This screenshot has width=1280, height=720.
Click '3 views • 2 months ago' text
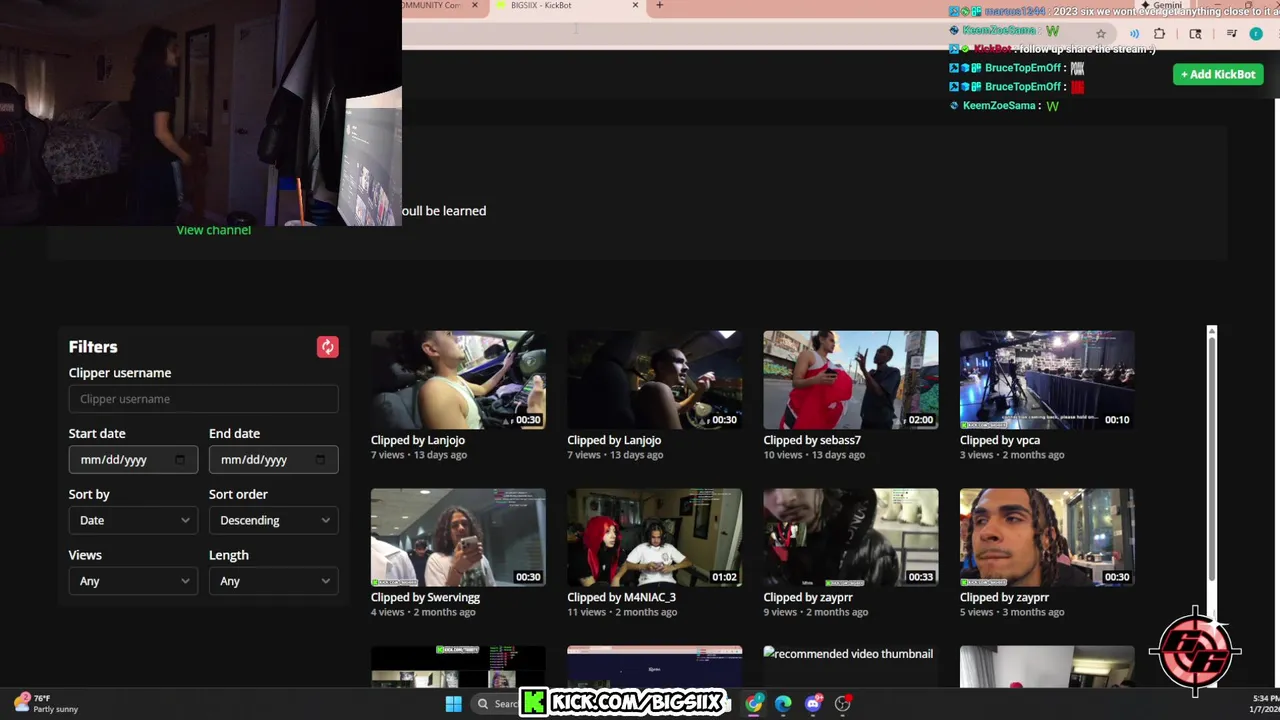click(x=1012, y=455)
